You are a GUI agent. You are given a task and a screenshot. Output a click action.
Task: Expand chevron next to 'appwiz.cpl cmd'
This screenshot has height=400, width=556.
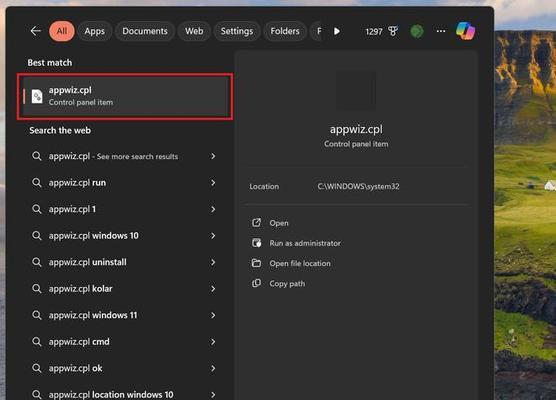tap(213, 342)
